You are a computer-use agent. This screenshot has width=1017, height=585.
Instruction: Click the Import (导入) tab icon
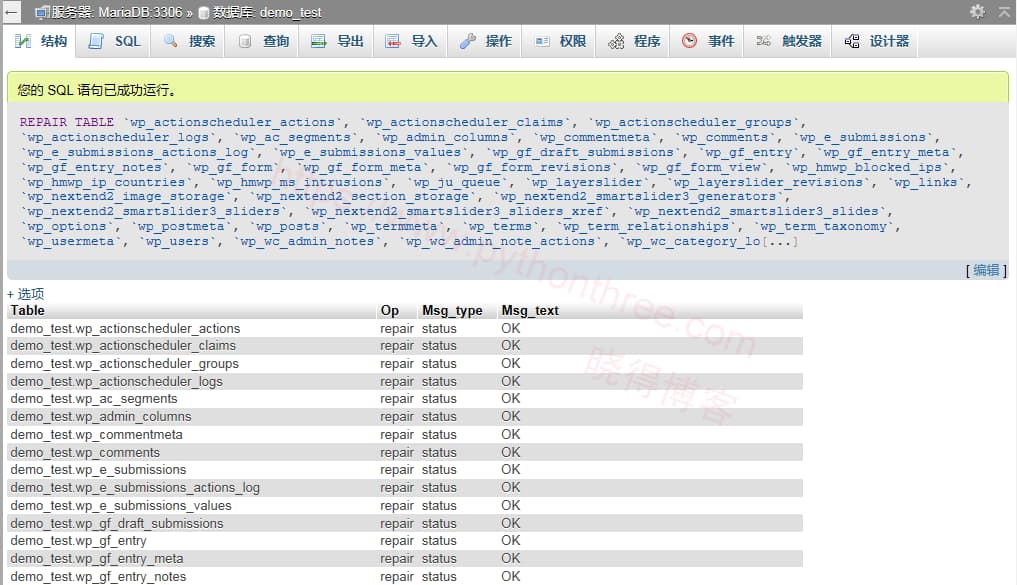(x=392, y=42)
